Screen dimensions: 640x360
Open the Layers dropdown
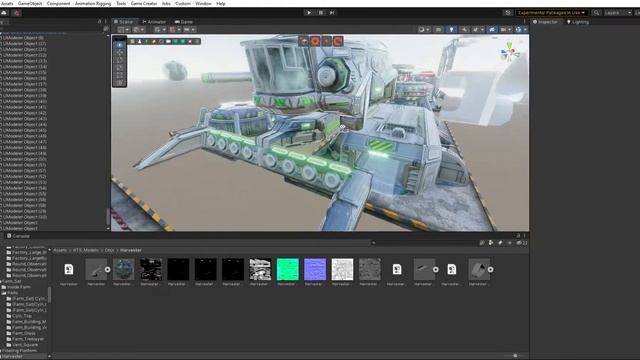coord(618,13)
